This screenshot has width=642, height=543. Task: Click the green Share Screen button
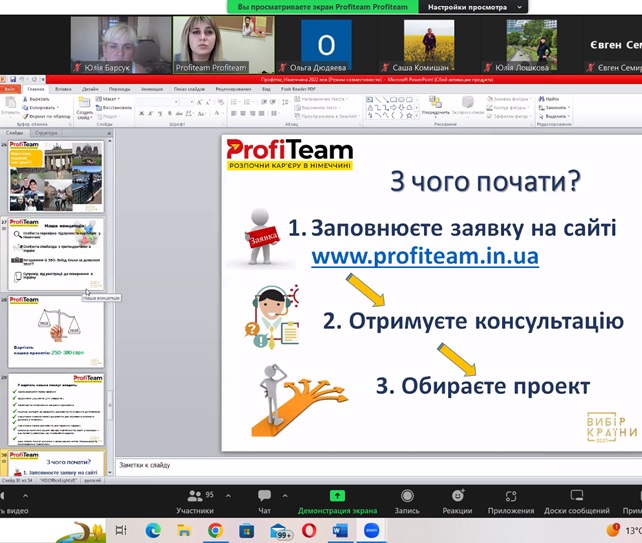click(x=337, y=502)
